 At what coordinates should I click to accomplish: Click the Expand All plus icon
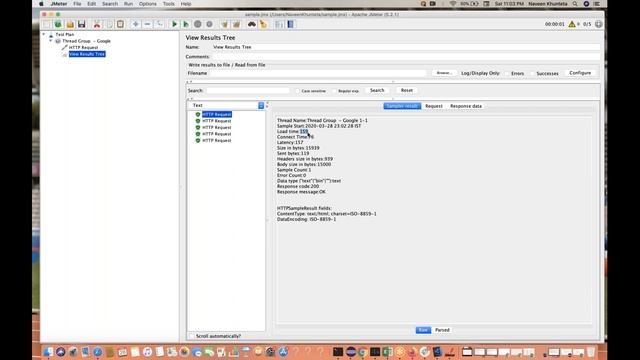(136, 24)
